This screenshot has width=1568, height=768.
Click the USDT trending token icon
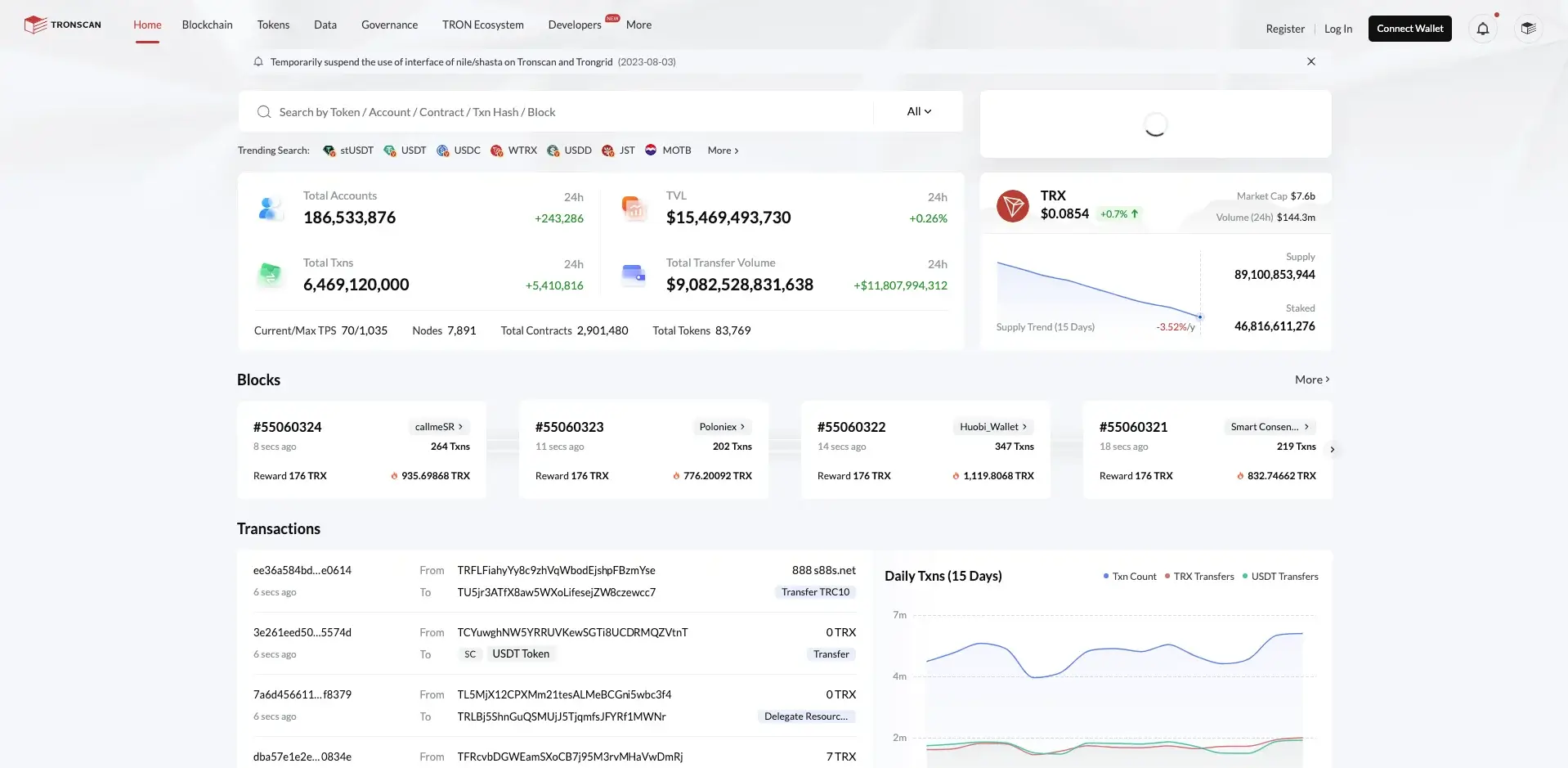pos(390,150)
